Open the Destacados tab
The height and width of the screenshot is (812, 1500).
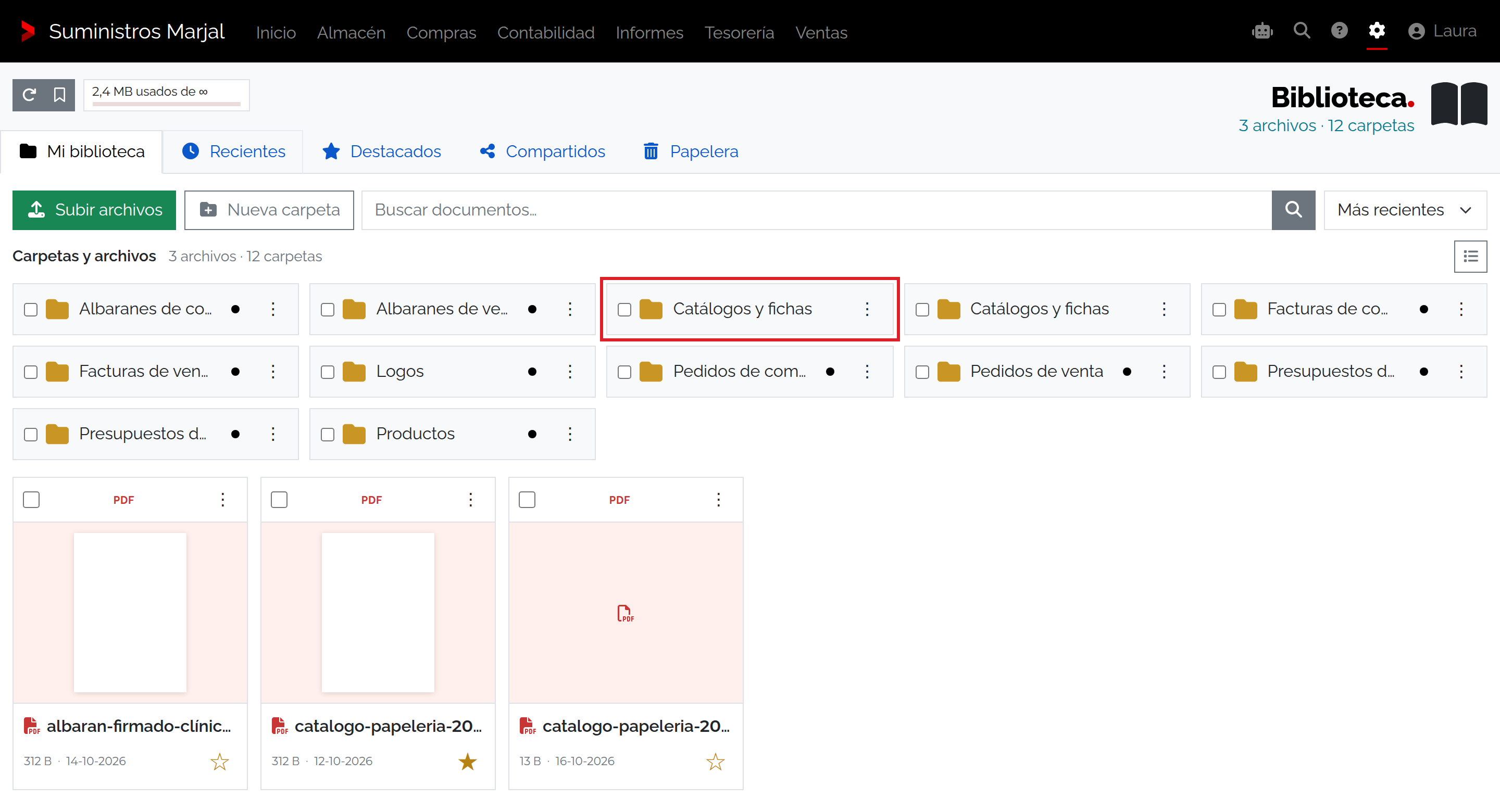pos(381,151)
